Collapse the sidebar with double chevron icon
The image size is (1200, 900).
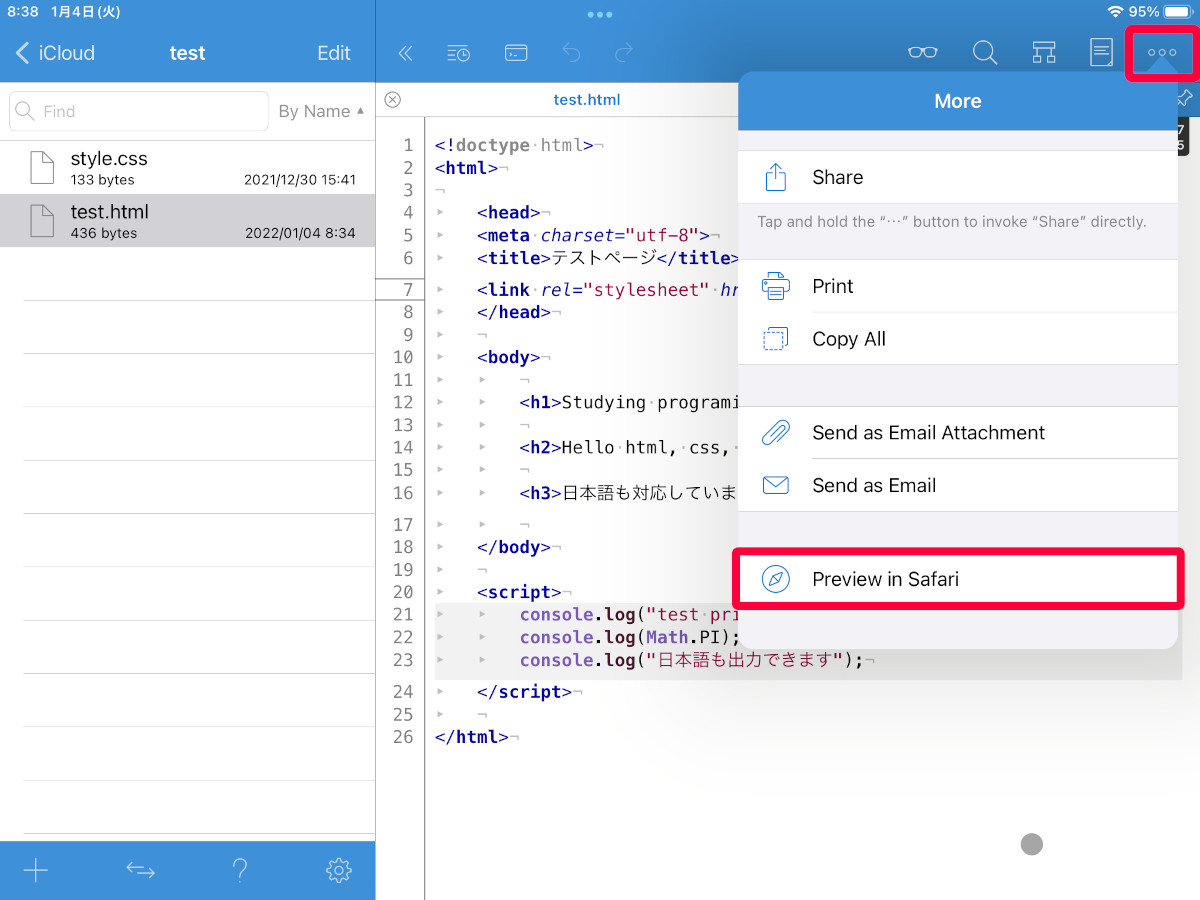pyautogui.click(x=405, y=53)
